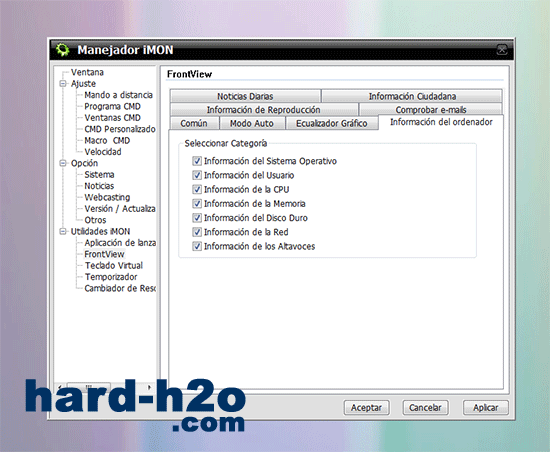Image resolution: width=550 pixels, height=452 pixels.
Task: Open the Modo Auto tab
Action: tap(251, 123)
